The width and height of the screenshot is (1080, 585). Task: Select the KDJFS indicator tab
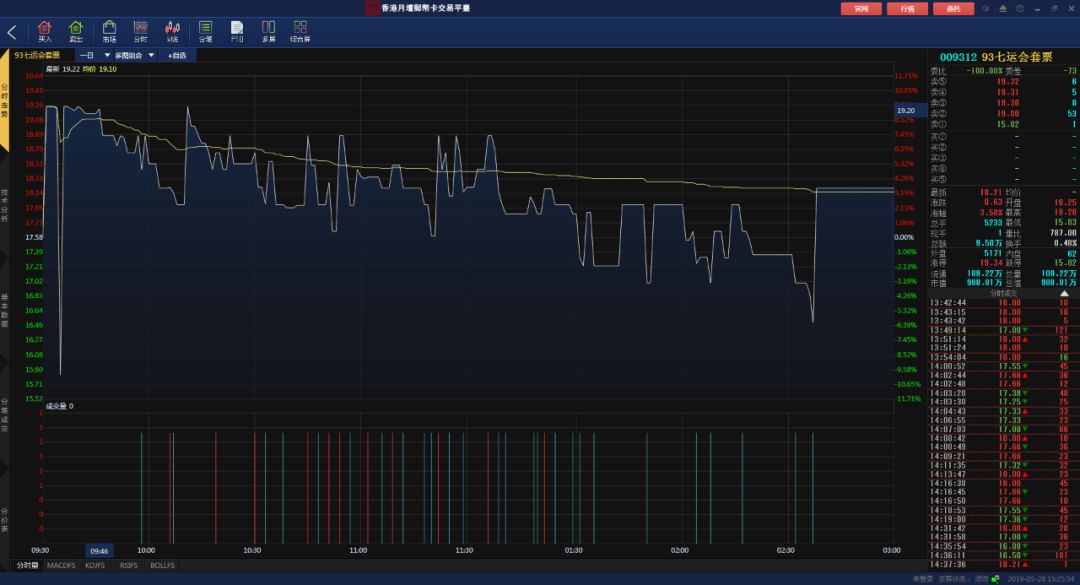pos(95,565)
